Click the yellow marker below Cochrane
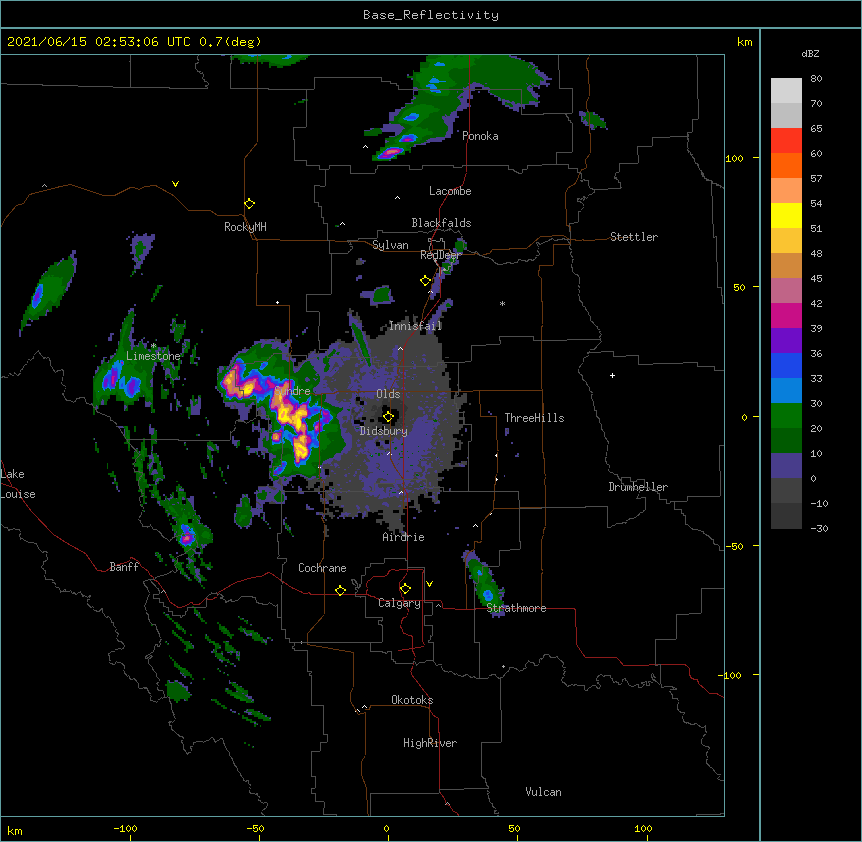Screen dimensions: 862x842 click(340, 590)
